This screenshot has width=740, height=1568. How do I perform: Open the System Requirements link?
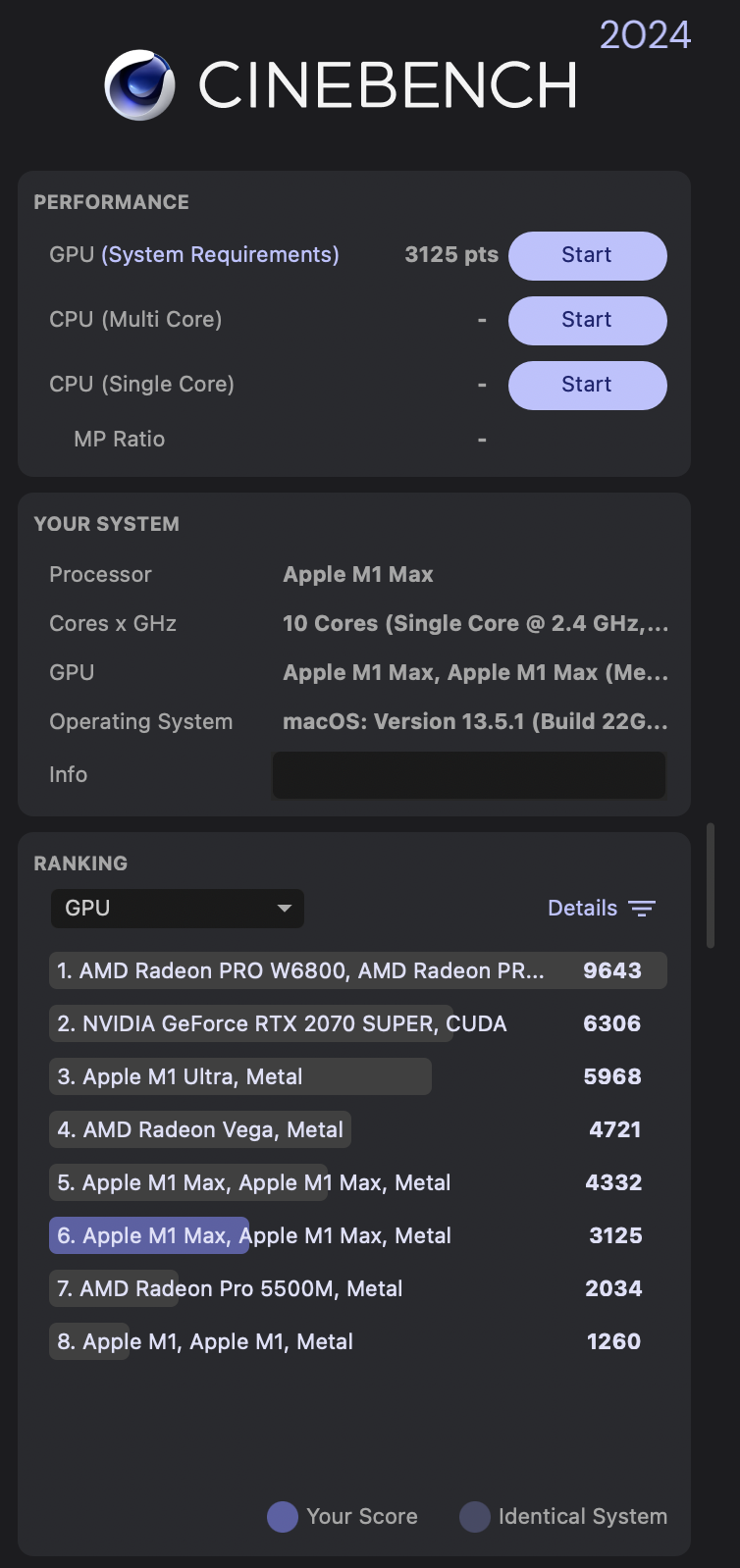(x=220, y=255)
